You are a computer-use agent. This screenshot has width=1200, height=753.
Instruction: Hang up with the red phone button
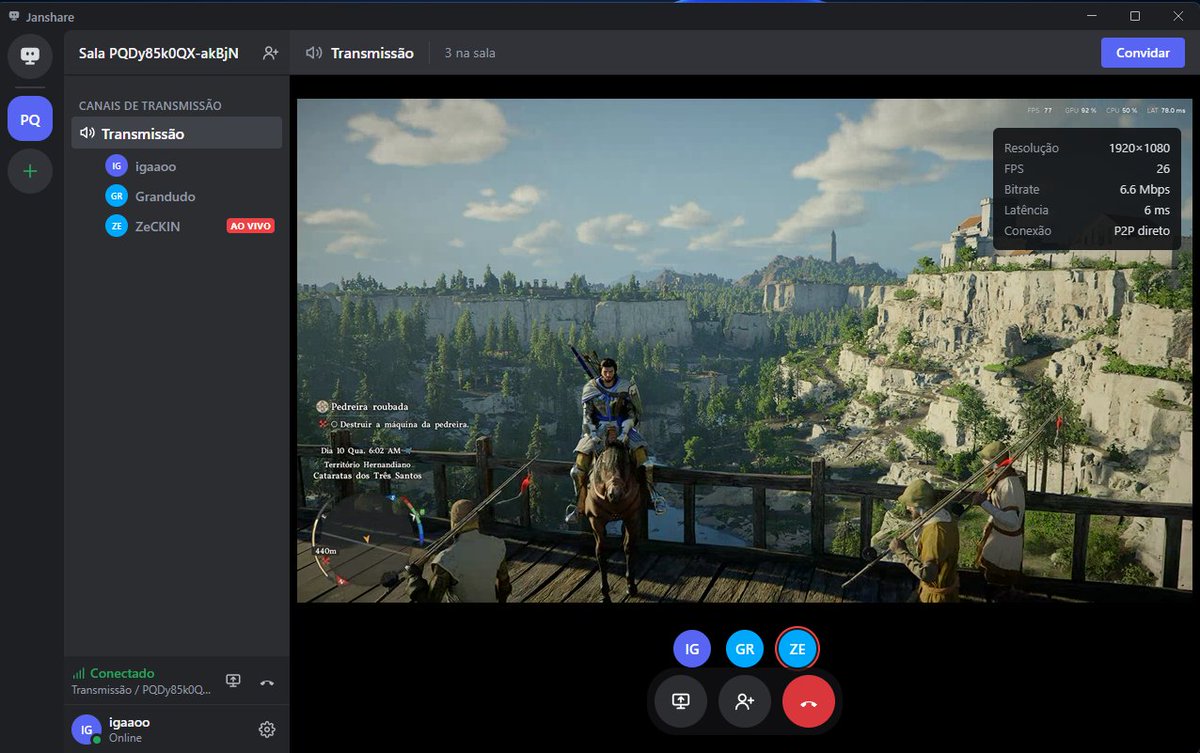tap(808, 701)
